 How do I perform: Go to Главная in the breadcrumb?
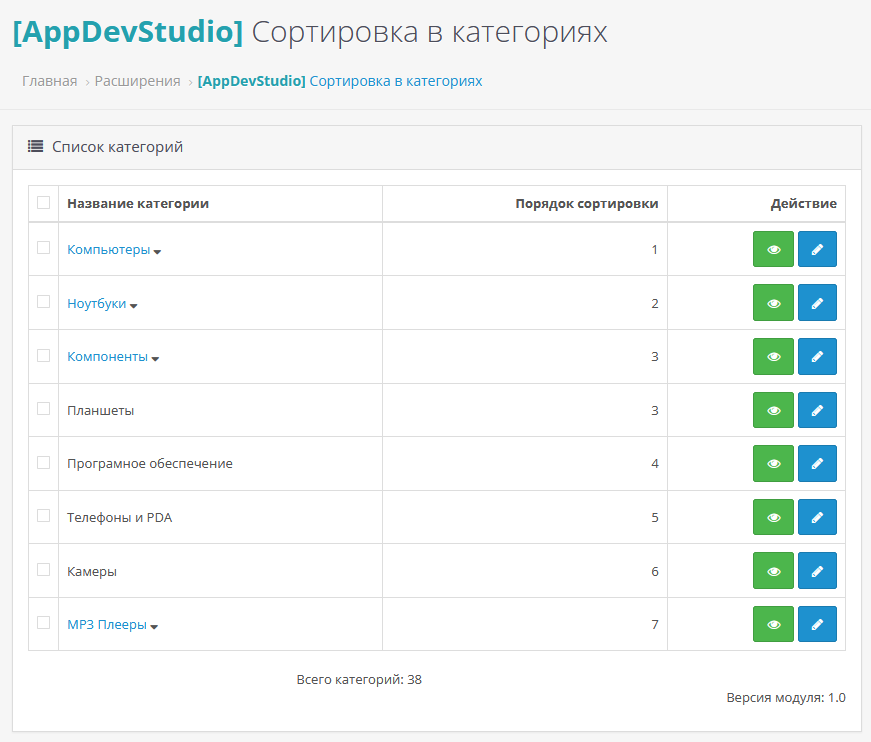coord(50,81)
